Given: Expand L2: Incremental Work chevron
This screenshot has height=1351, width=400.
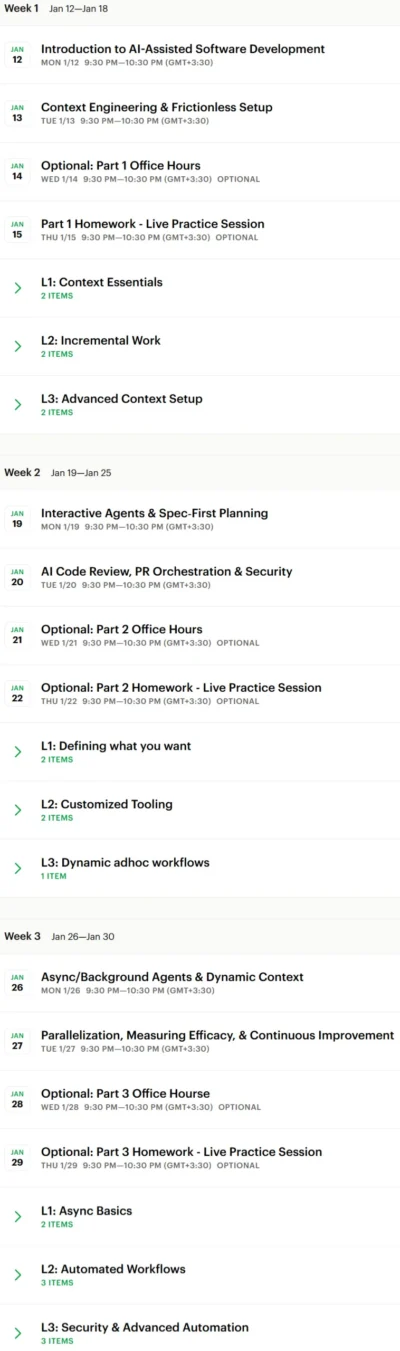Looking at the screenshot, I should tap(17, 346).
